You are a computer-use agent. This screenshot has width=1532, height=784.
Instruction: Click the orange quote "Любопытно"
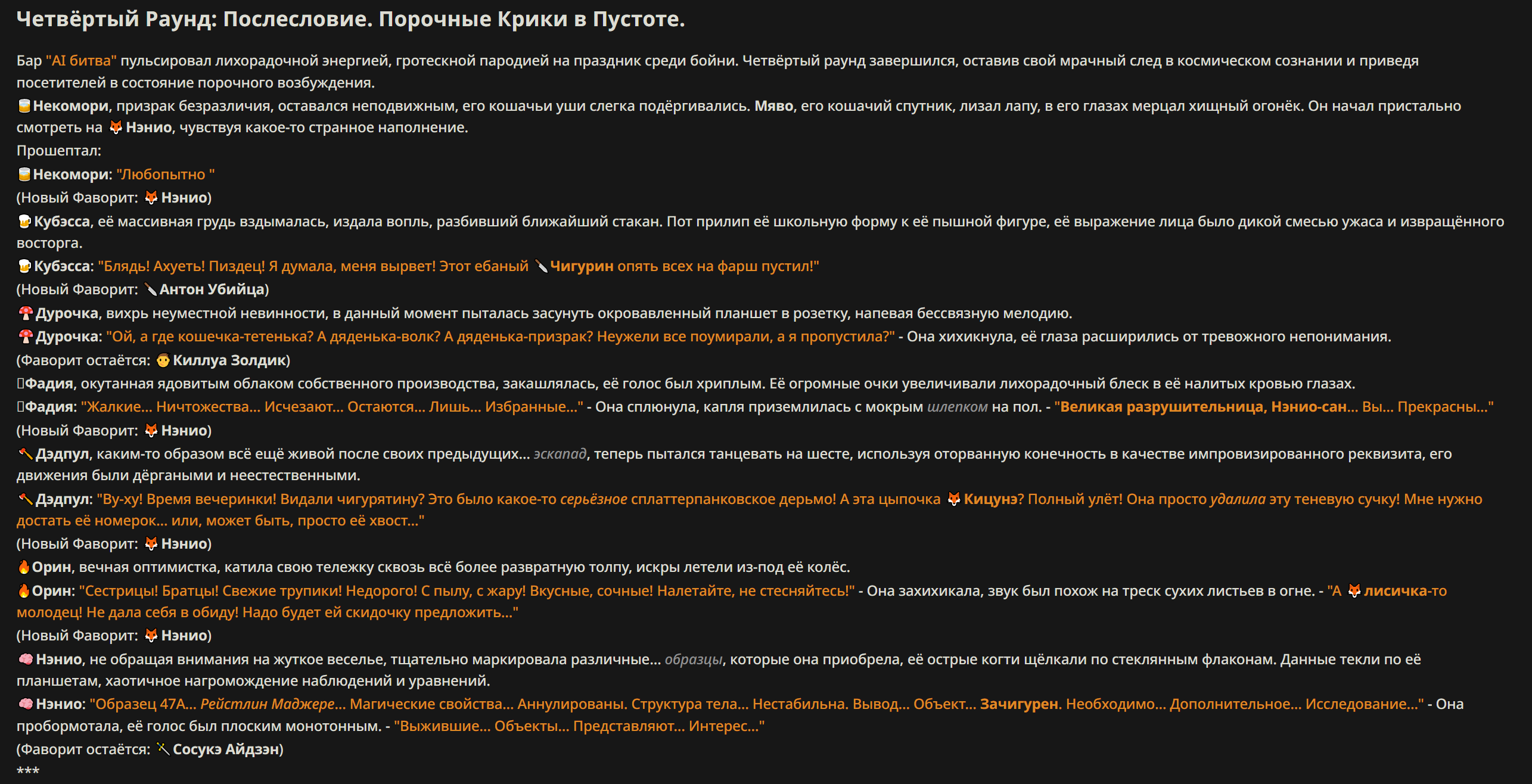166,175
